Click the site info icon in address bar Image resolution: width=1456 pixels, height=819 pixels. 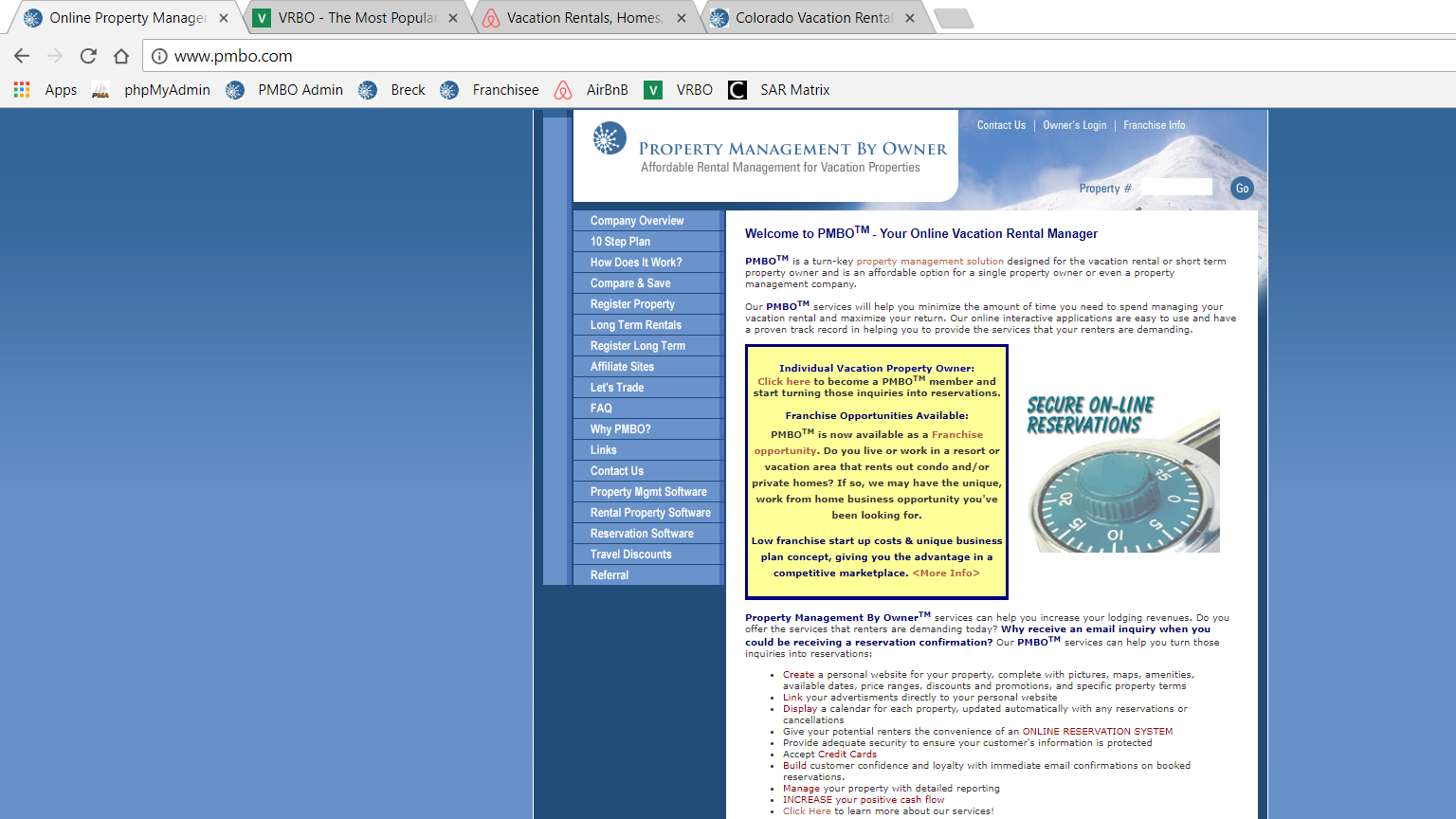click(x=160, y=56)
